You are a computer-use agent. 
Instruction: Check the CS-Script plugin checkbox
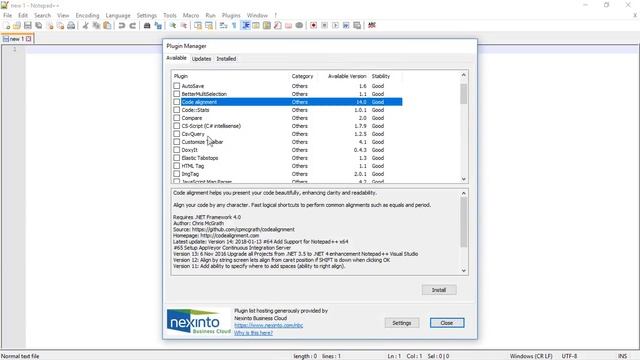176,126
